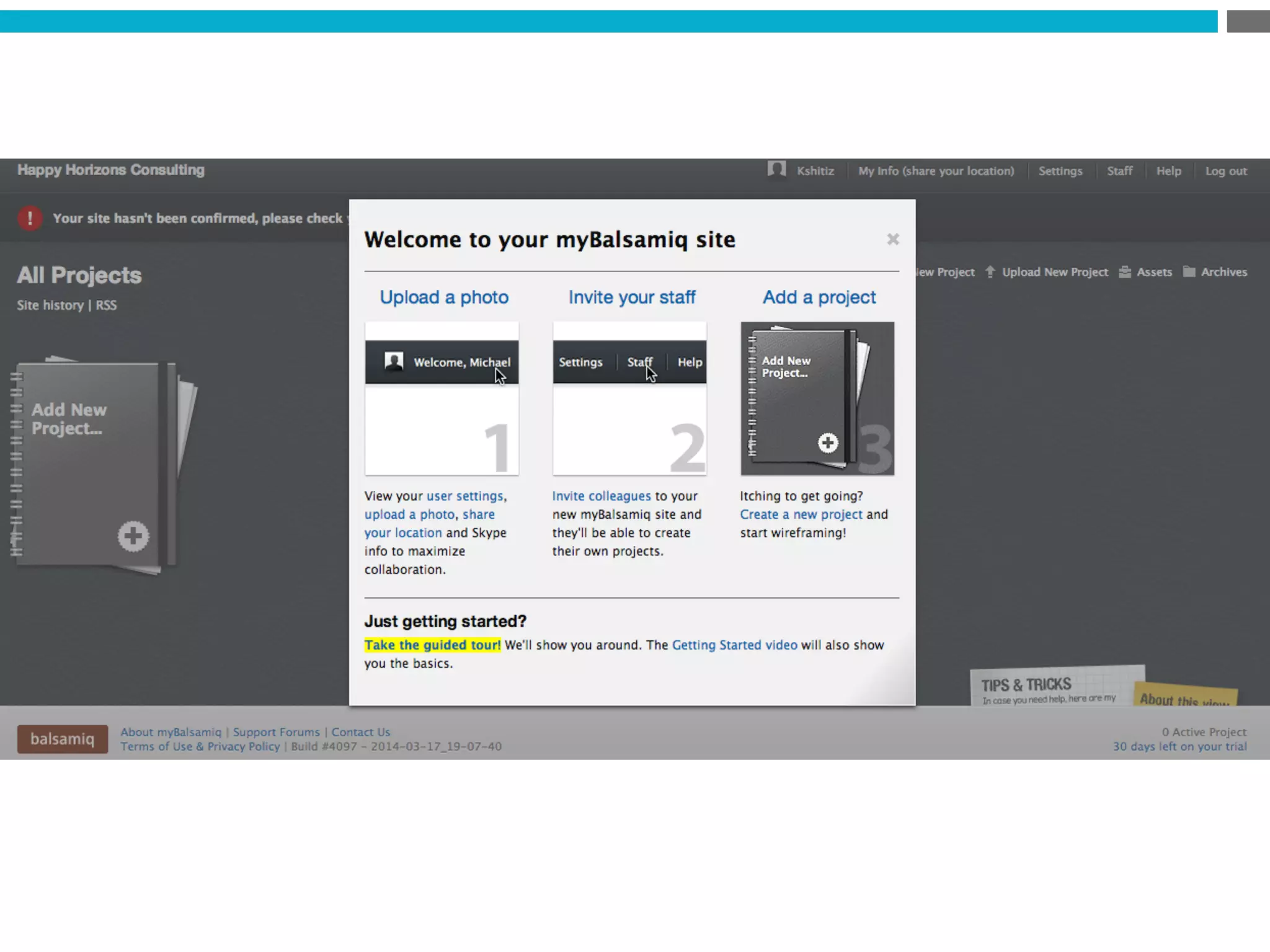Click the Upload a photo step thumbnail
Viewport: 1270px width, 952px height.
click(x=442, y=399)
